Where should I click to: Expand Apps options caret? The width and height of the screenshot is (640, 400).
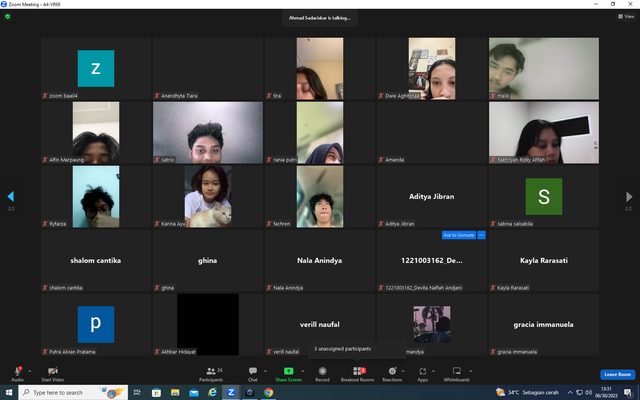[433, 371]
